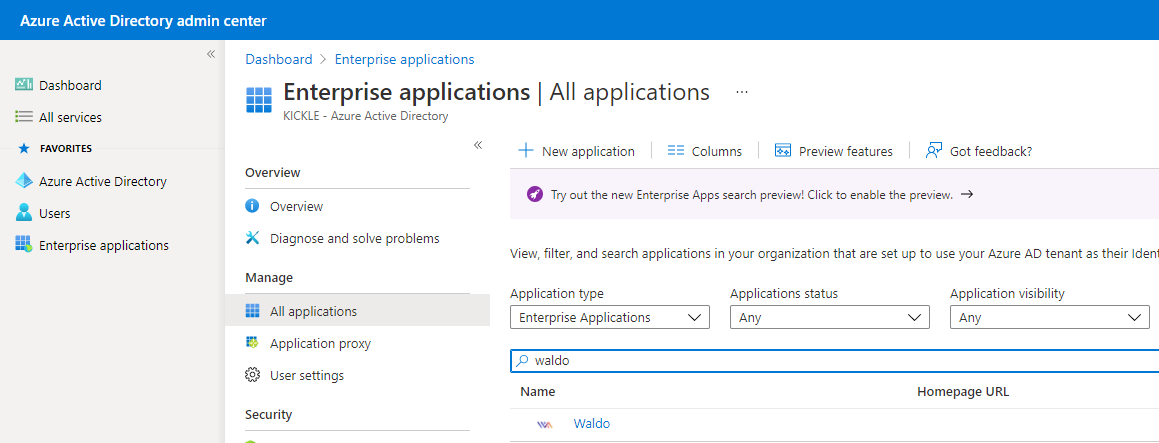Open the Waldo application link
The image size is (1159, 443).
(591, 424)
